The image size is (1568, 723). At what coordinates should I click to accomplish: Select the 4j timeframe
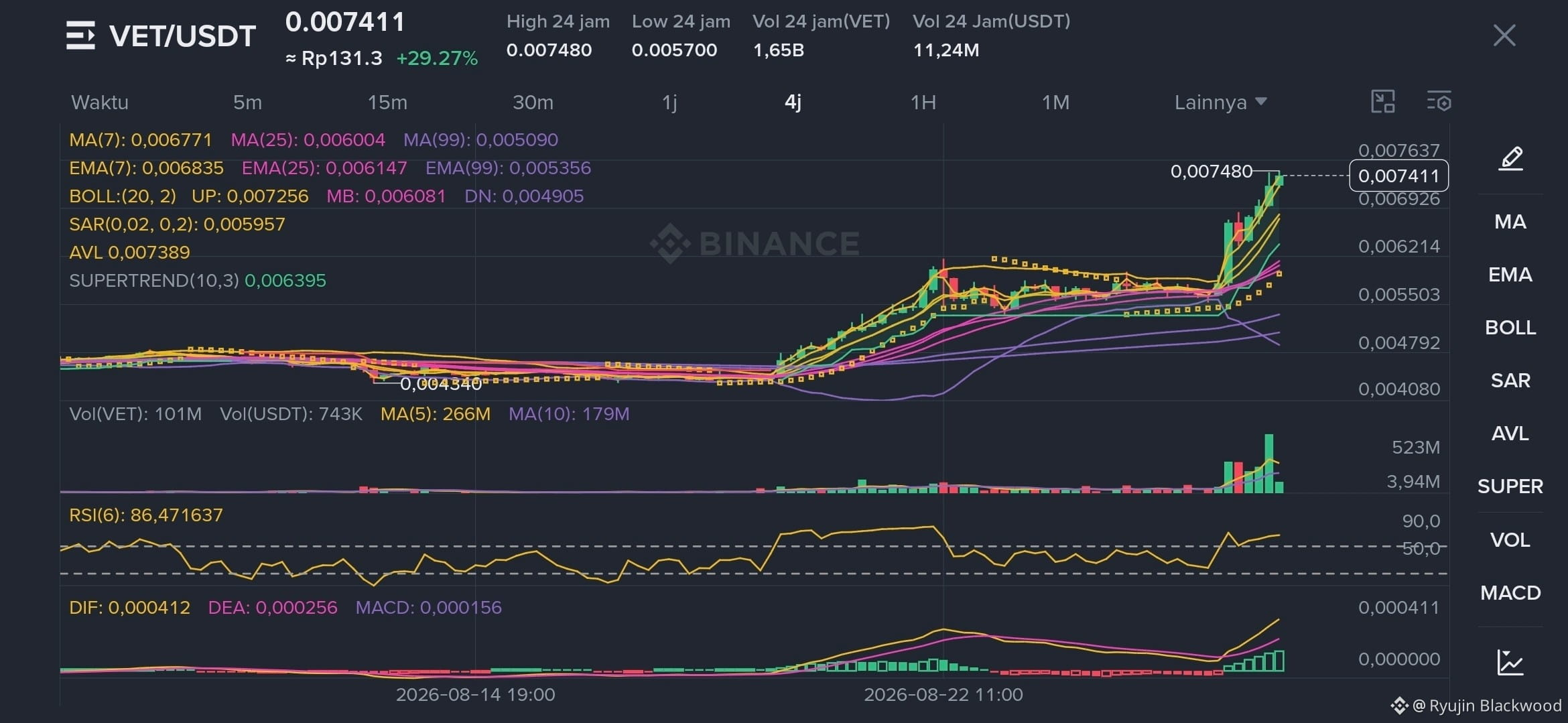[x=793, y=102]
